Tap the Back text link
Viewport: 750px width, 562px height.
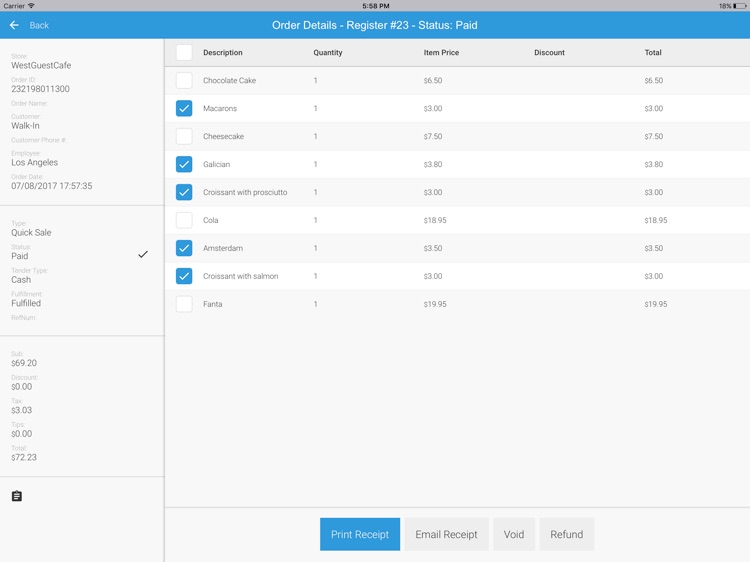point(39,25)
